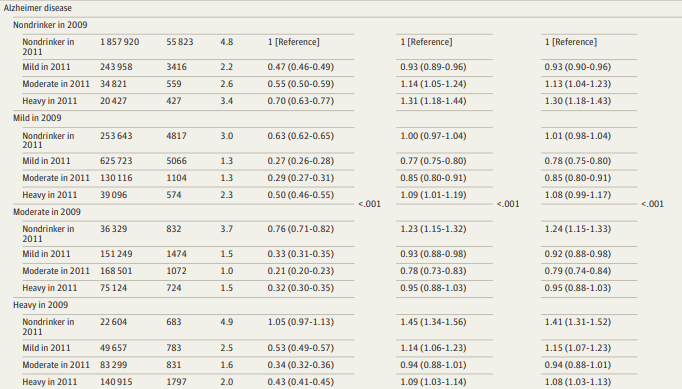Click the number '140 915'
This screenshot has width=682, height=389.
pos(116,382)
